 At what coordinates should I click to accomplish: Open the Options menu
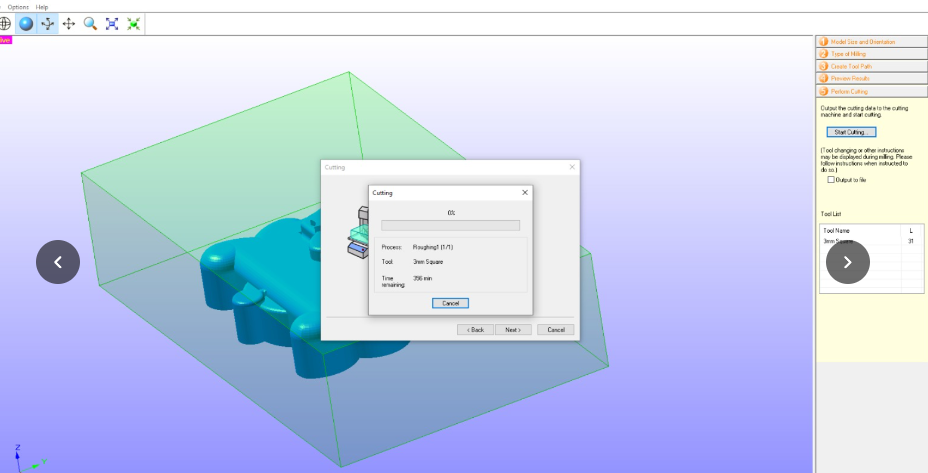pyautogui.click(x=18, y=7)
